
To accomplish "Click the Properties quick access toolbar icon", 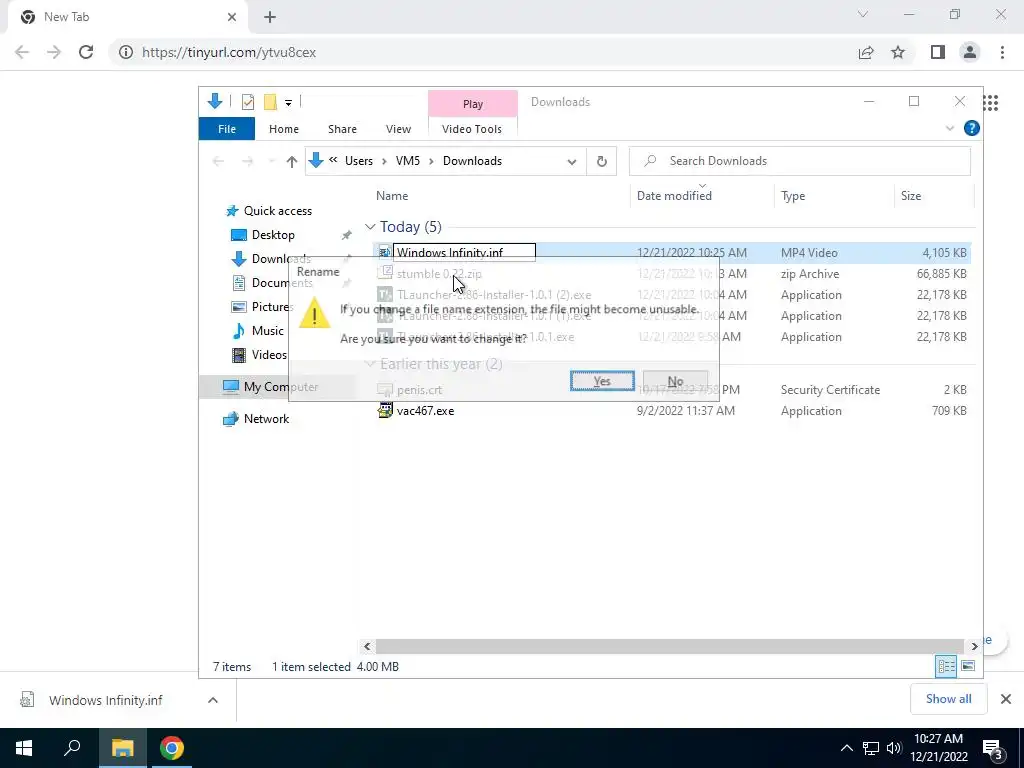I will pyautogui.click(x=248, y=102).
